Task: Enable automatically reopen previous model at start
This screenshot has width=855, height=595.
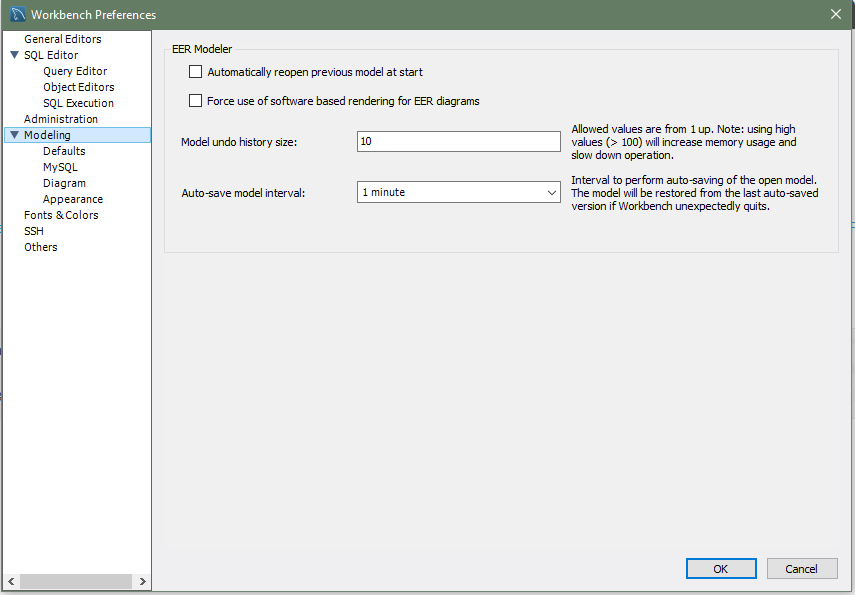Action: [196, 72]
